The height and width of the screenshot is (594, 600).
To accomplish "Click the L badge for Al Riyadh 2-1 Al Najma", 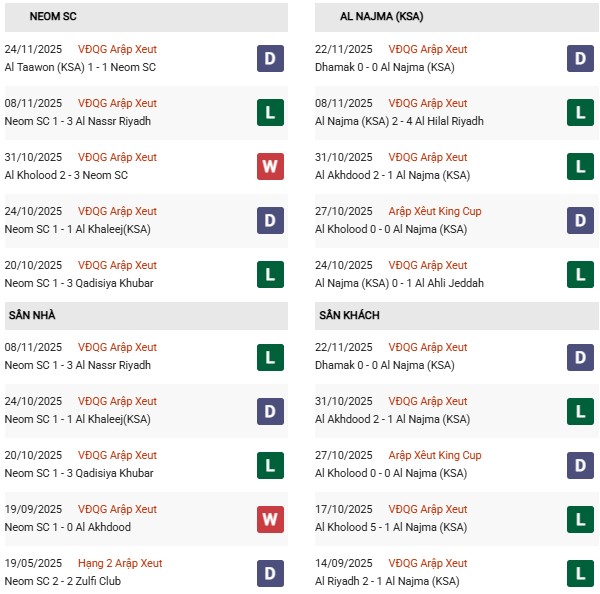I will [x=580, y=573].
